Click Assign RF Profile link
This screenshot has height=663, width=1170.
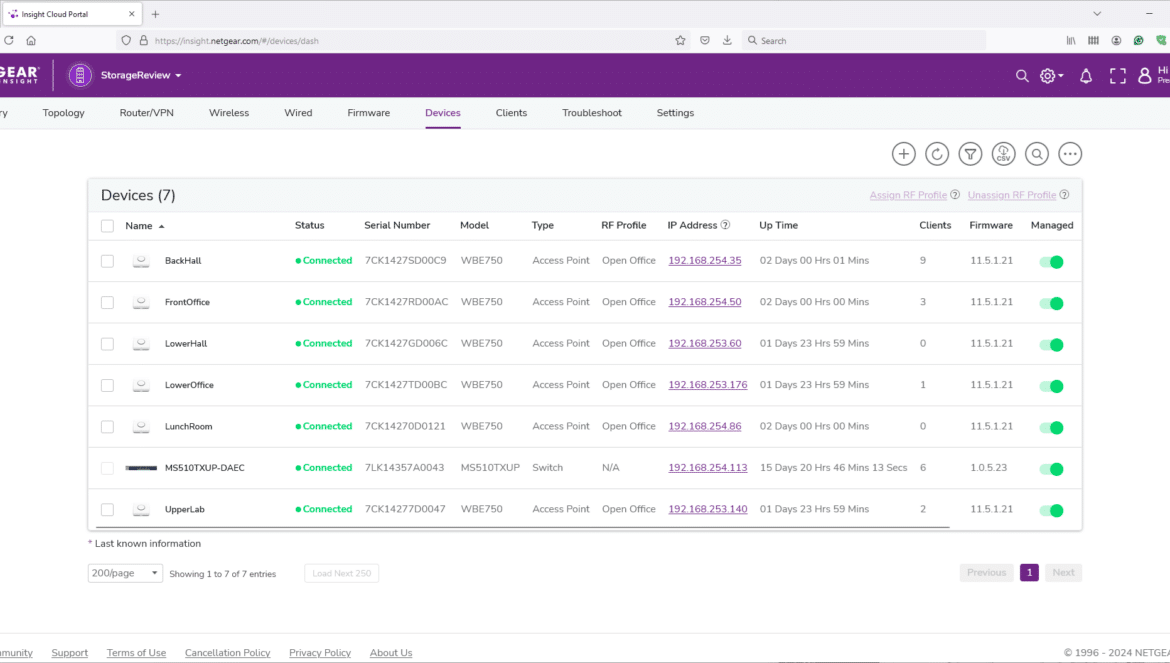click(x=908, y=195)
